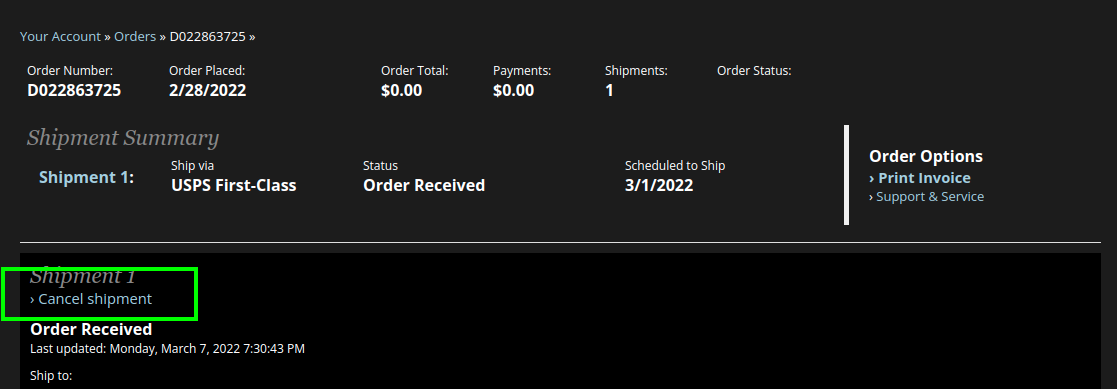This screenshot has width=1117, height=389.
Task: Jump to Shipment 1: in the Shipment Summary
Action: pos(86,177)
